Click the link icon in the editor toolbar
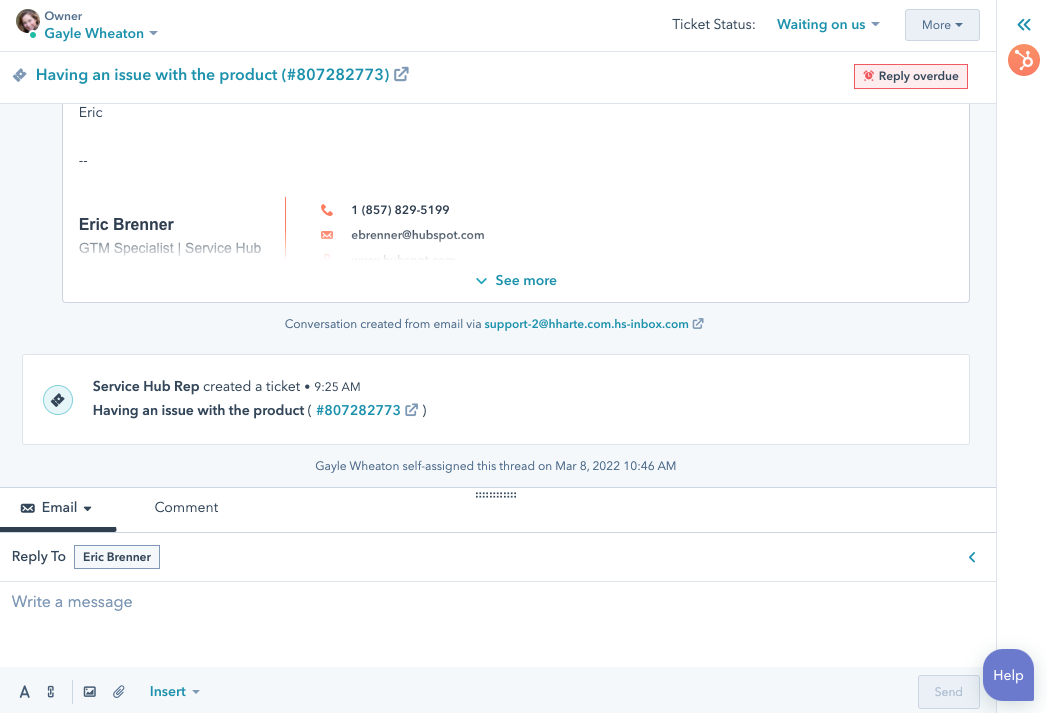 (x=51, y=692)
